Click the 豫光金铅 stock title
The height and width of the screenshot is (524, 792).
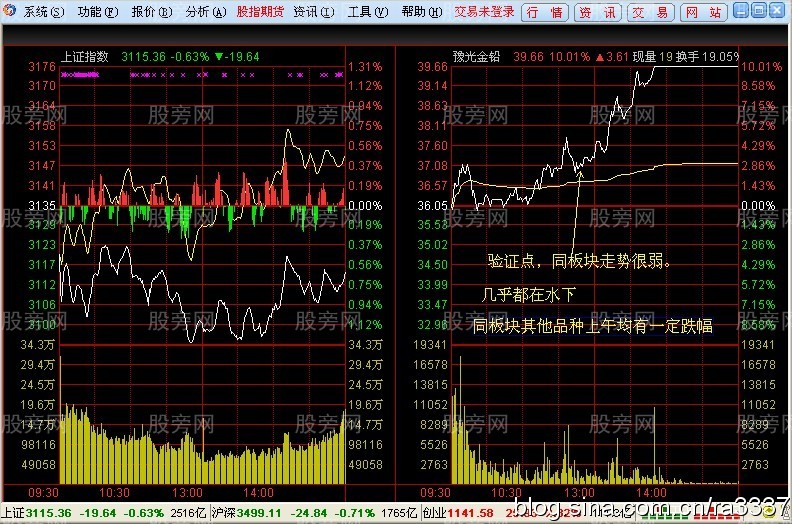476,57
